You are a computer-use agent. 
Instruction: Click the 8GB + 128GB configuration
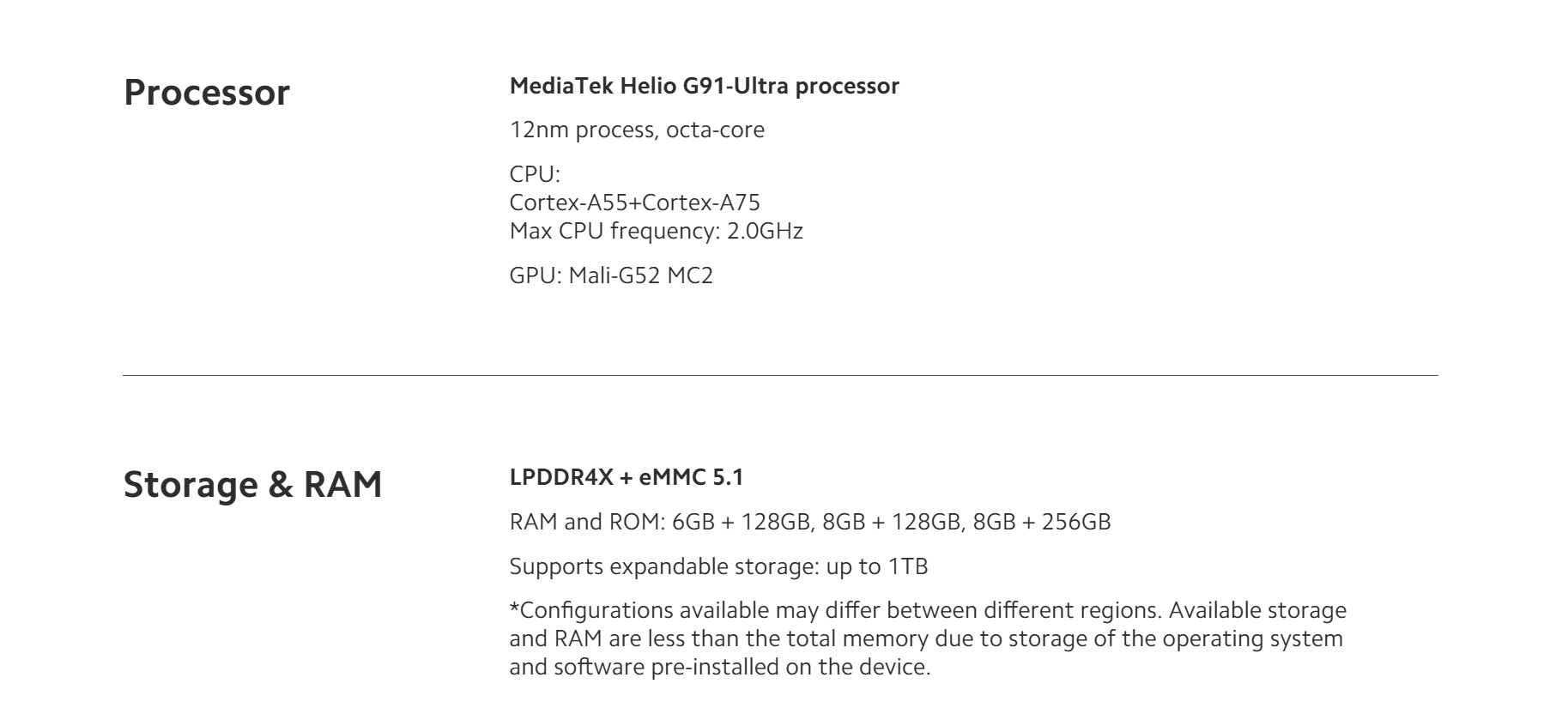pos(892,522)
